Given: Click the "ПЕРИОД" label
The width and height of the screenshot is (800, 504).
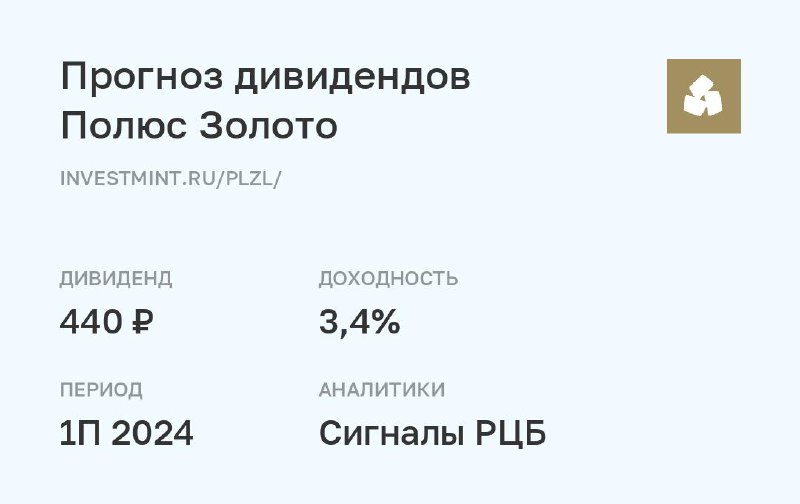Looking at the screenshot, I should coord(101,390).
